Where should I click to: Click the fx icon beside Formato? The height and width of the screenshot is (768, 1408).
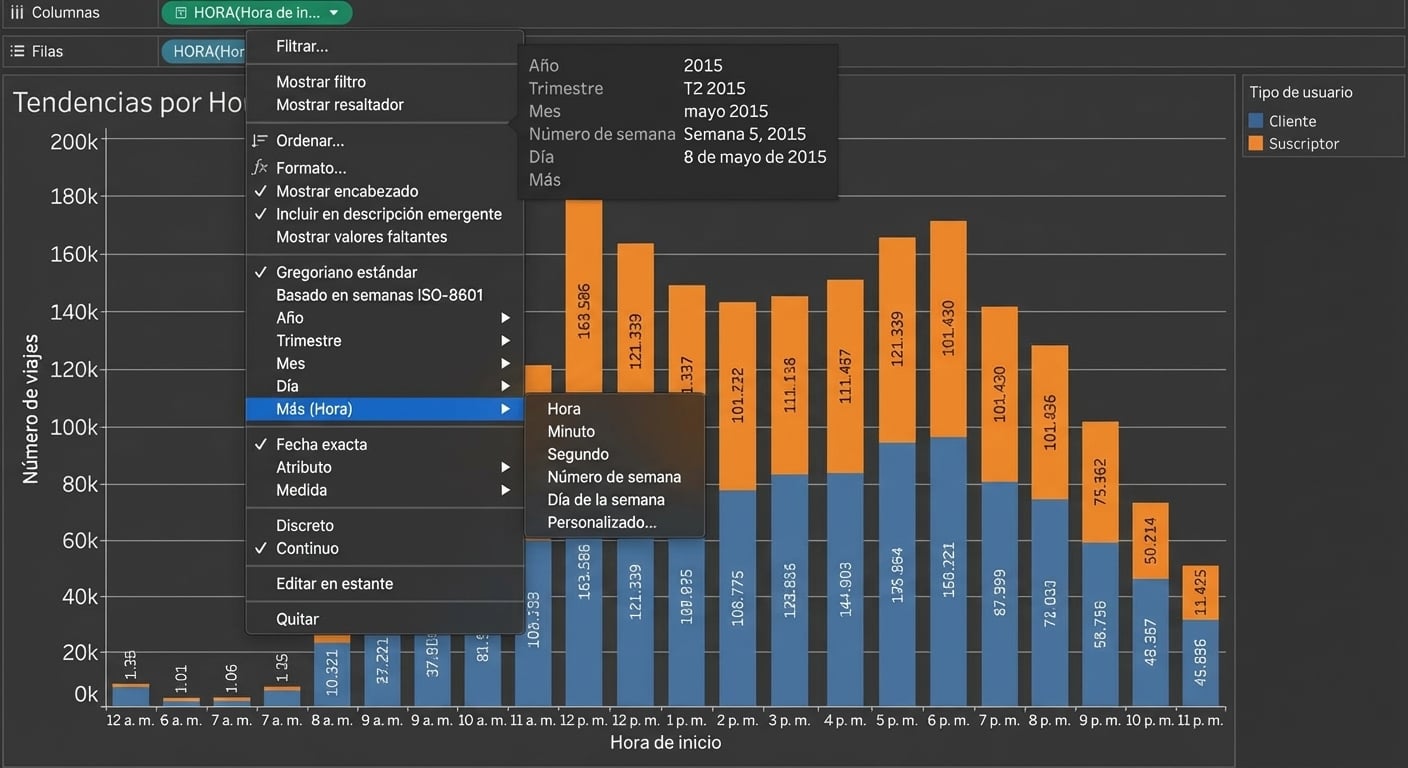pyautogui.click(x=259, y=167)
